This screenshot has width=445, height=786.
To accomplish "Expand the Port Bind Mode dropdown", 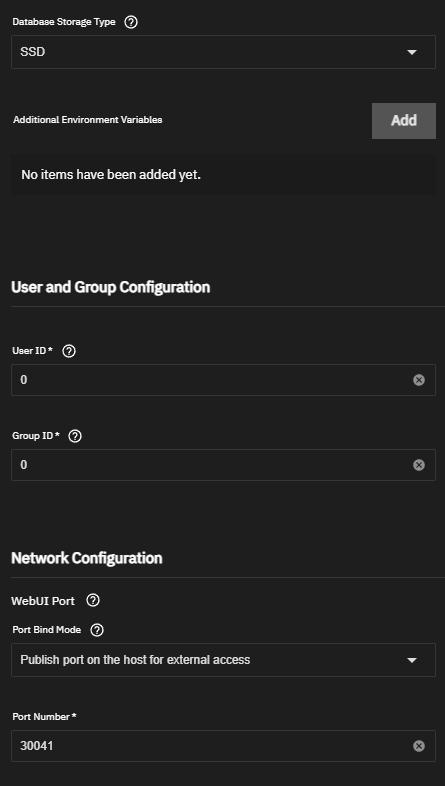I will click(x=224, y=660).
